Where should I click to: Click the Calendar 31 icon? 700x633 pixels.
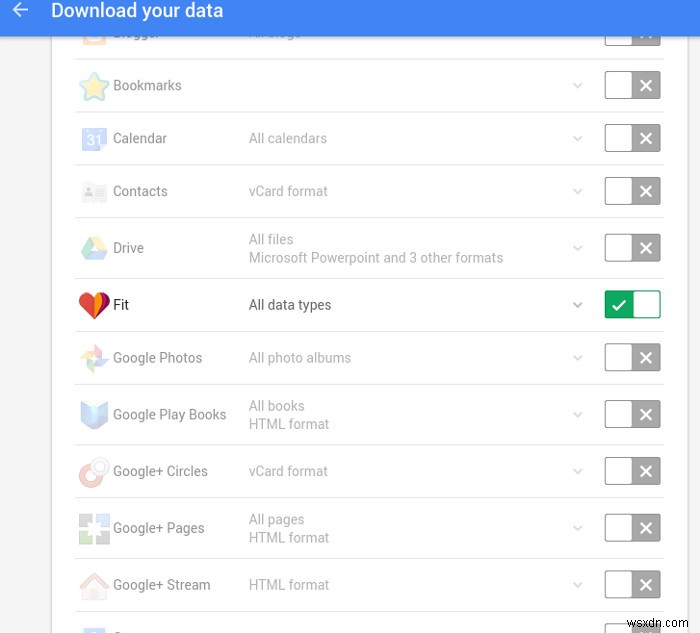click(x=94, y=139)
